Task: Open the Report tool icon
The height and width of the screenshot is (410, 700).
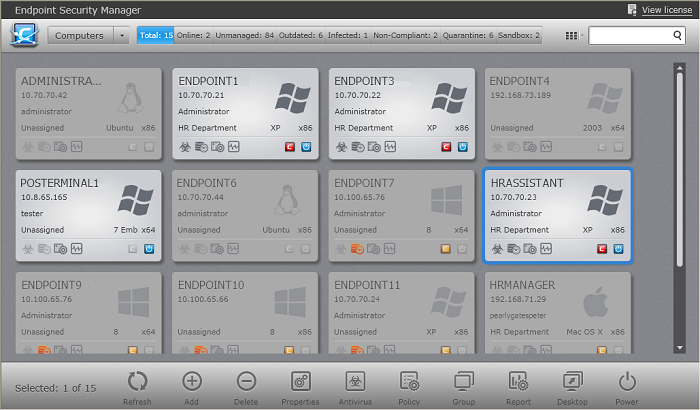Action: [518, 382]
